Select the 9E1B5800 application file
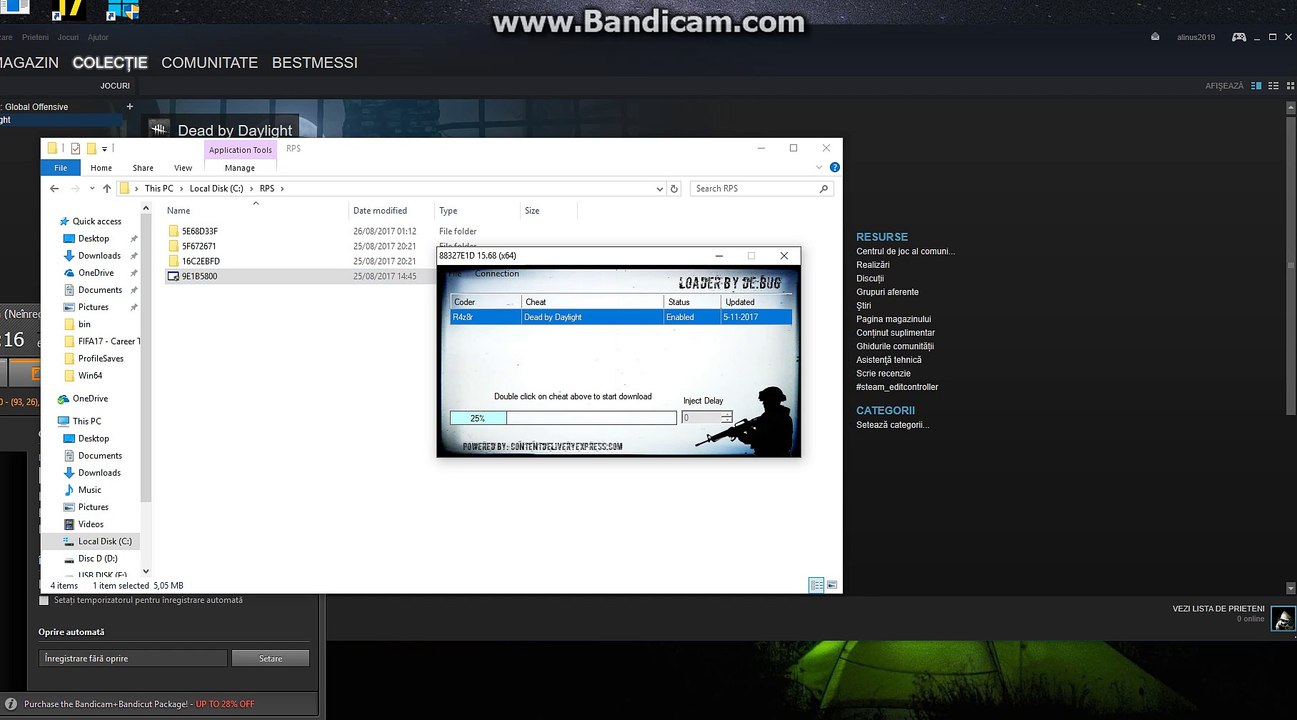 click(x=199, y=276)
